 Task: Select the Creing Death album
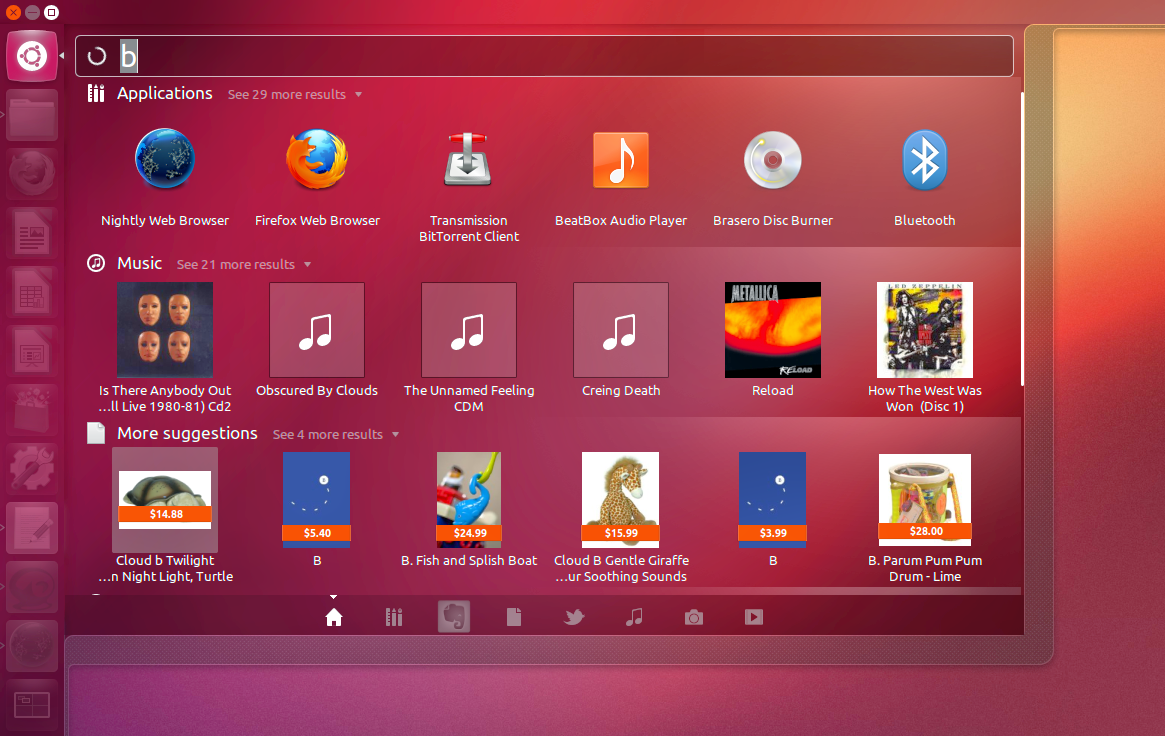(620, 330)
